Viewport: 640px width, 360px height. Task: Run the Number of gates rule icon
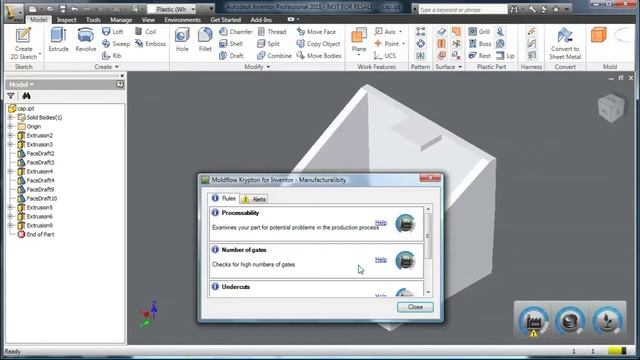405,260
